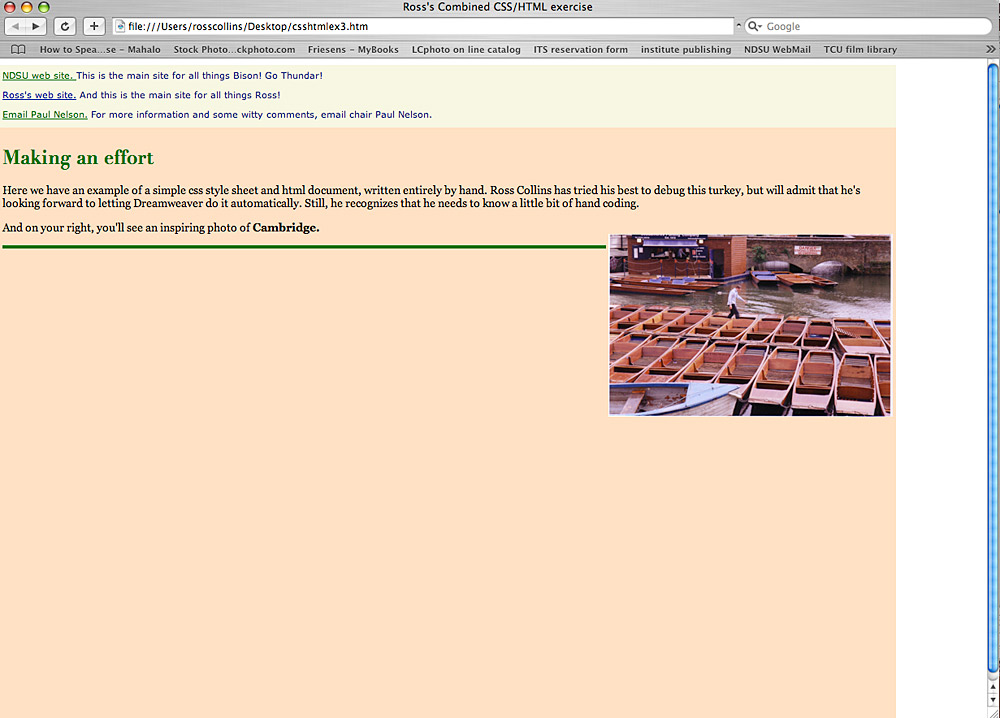Screen dimensions: 1000x718
Task: Click the Google search magnifier icon
Action: coord(755,26)
